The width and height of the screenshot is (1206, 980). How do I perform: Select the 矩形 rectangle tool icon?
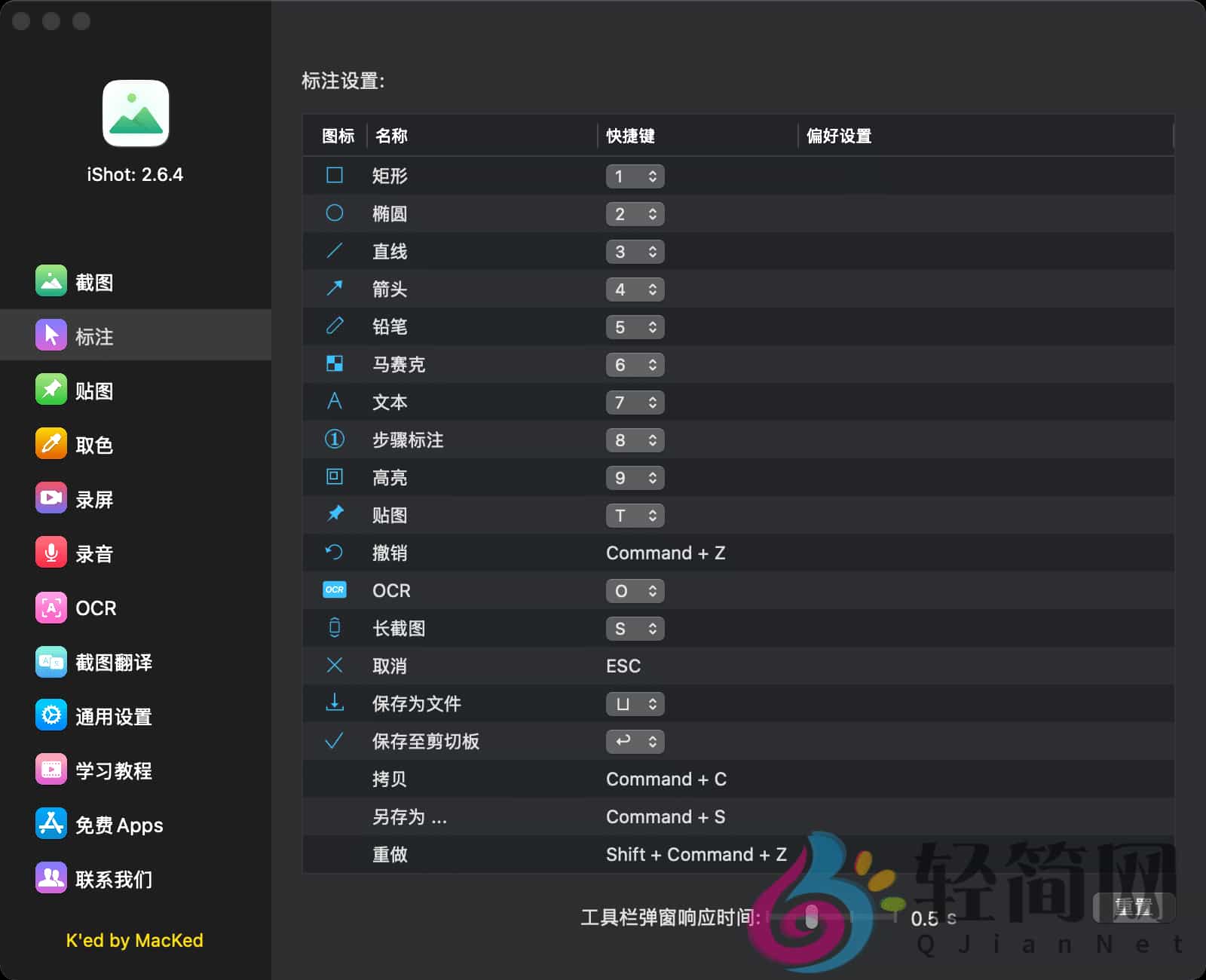click(x=334, y=176)
